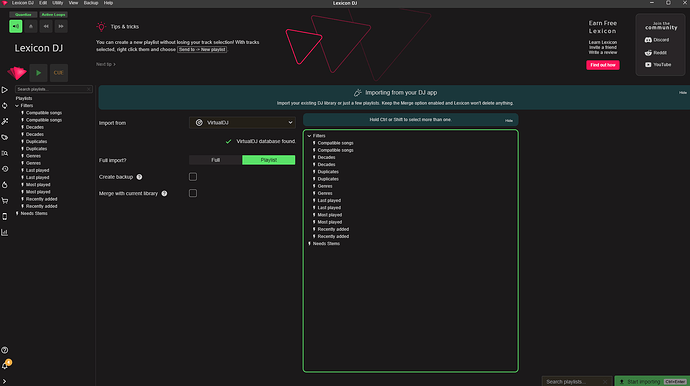This screenshot has height=386, width=690.
Task: Check the Create backup checkbox
Action: (193, 177)
